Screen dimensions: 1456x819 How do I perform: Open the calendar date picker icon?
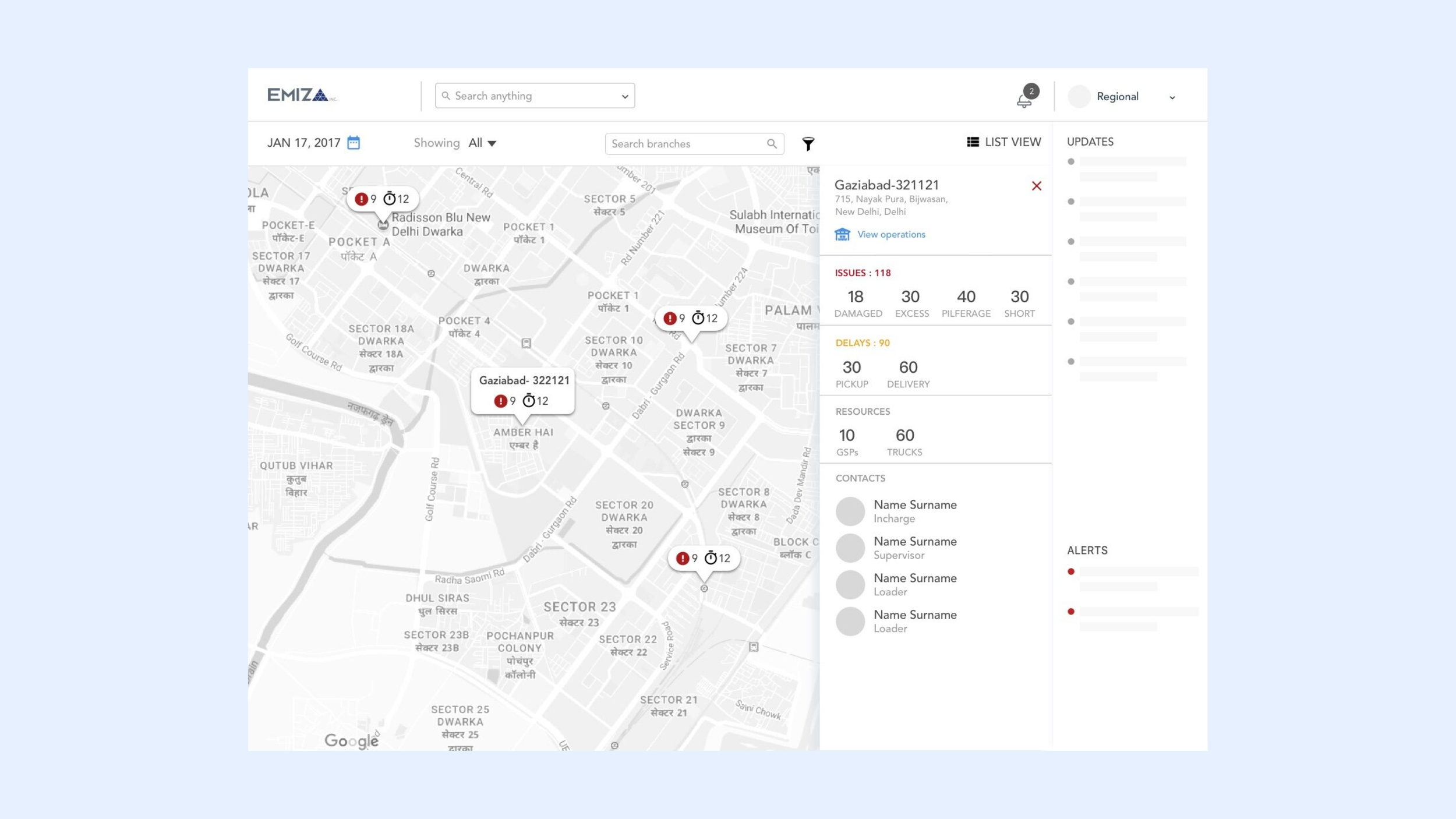[x=354, y=143]
